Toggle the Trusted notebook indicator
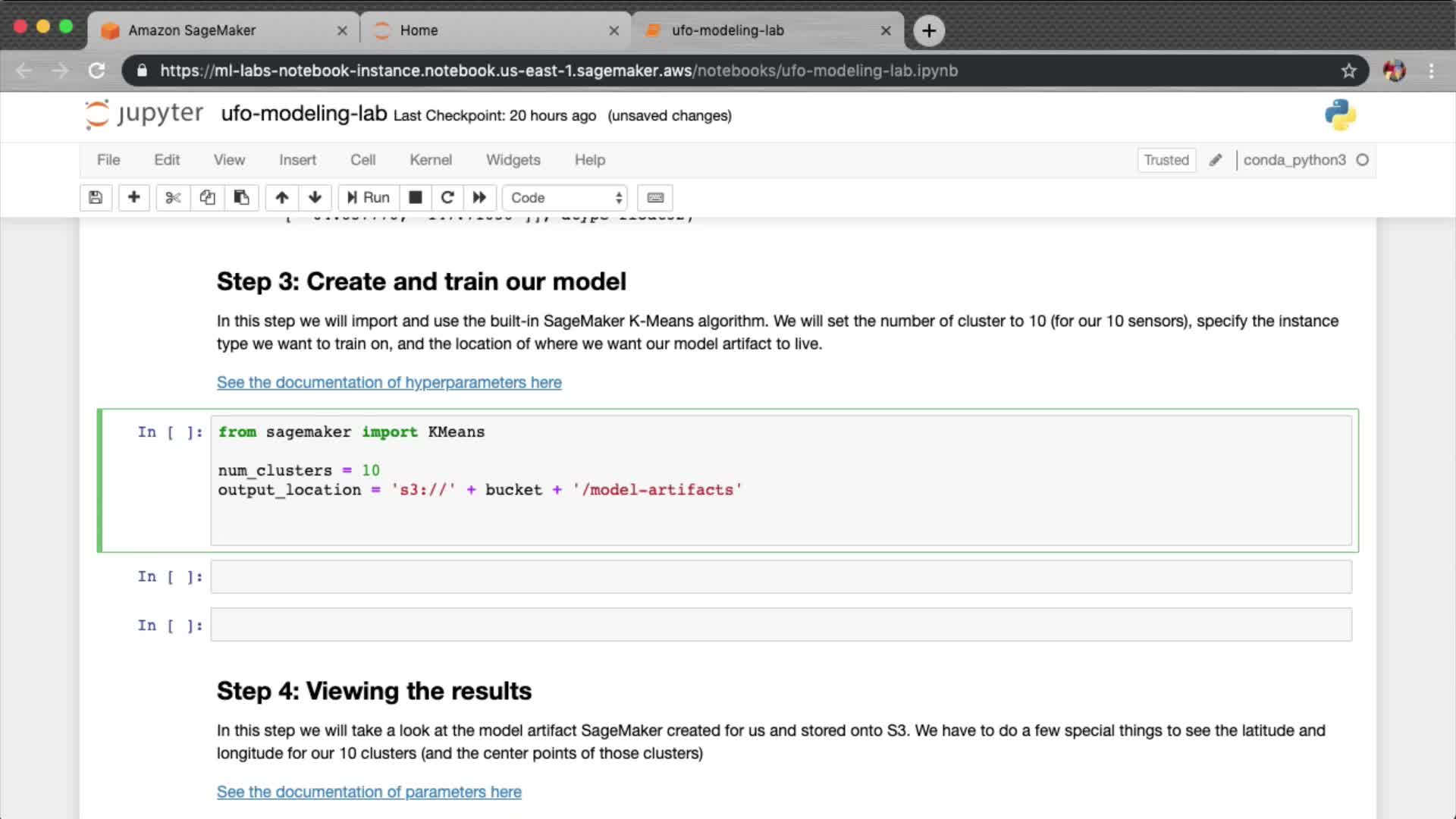This screenshot has width=1456, height=819. click(x=1166, y=160)
